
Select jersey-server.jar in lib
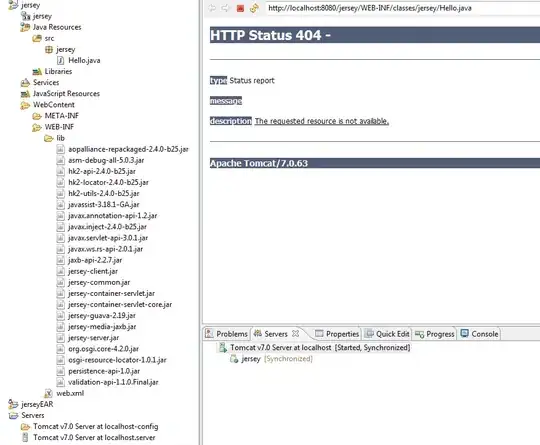[93, 338]
